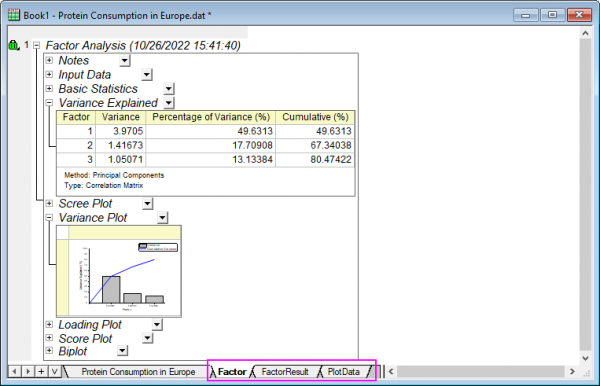
Task: Go to next sheet tab with right arrow
Action: [28, 371]
